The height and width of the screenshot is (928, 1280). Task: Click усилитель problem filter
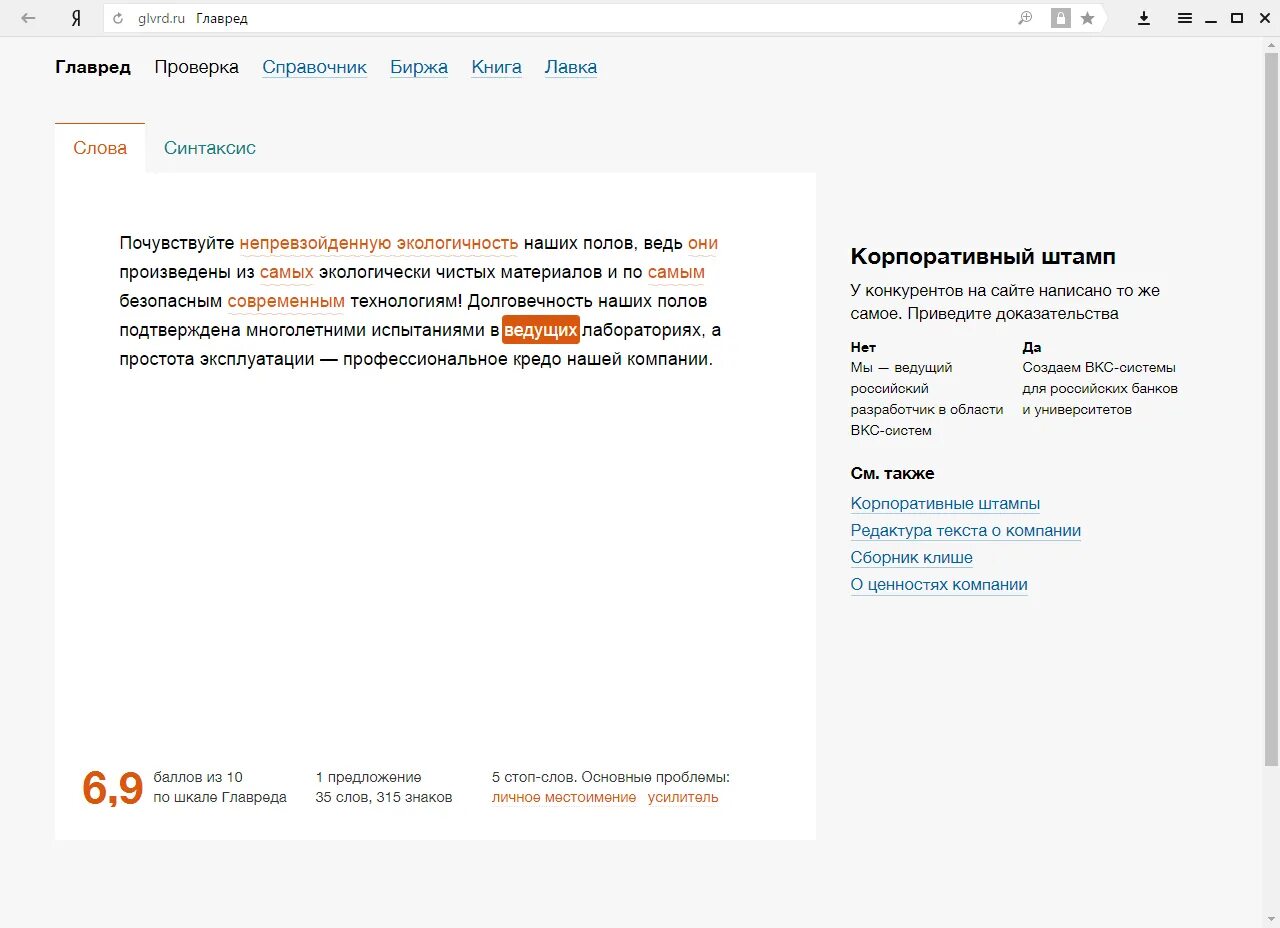pos(683,797)
